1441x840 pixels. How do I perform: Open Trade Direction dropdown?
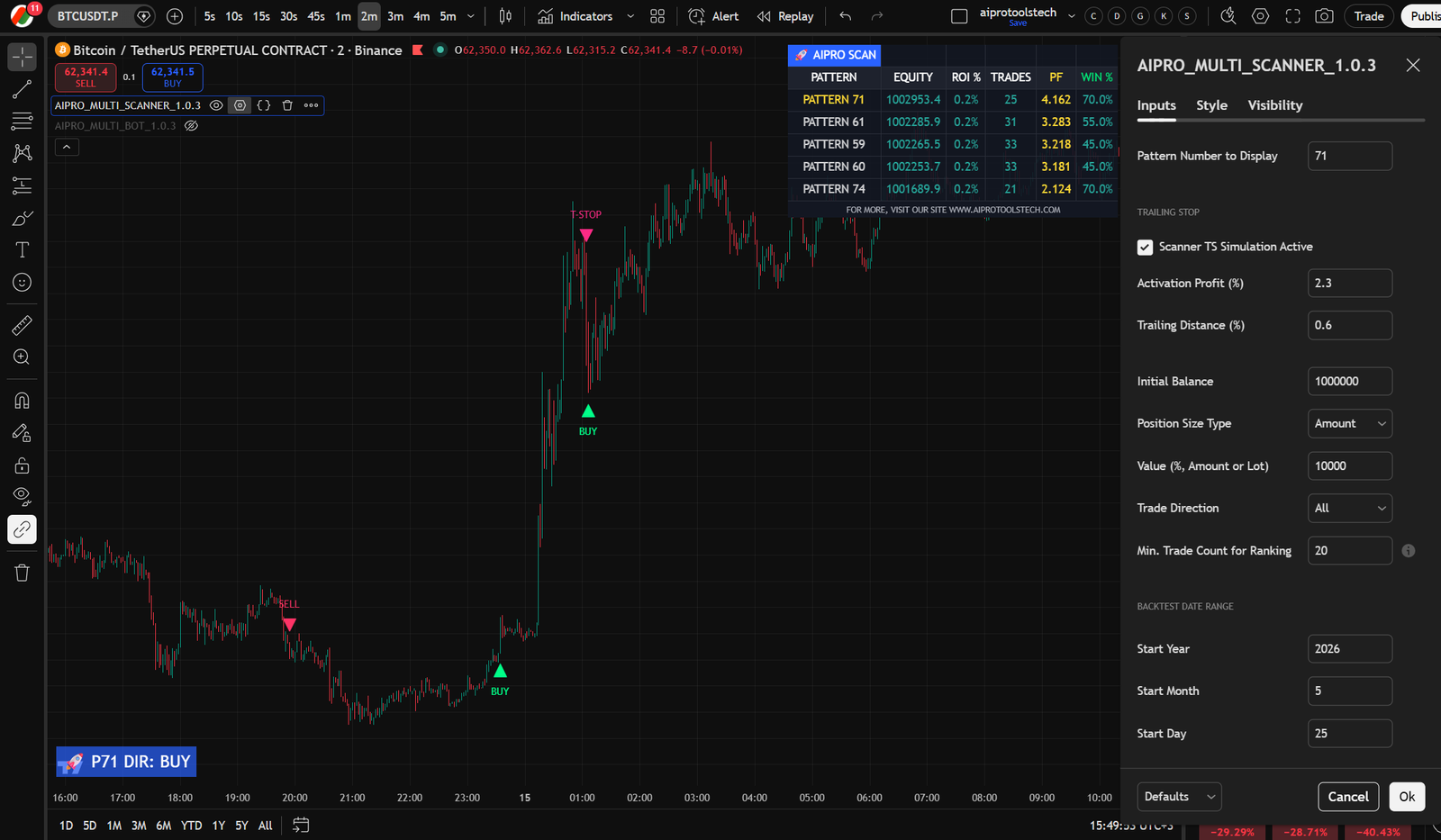(1349, 508)
